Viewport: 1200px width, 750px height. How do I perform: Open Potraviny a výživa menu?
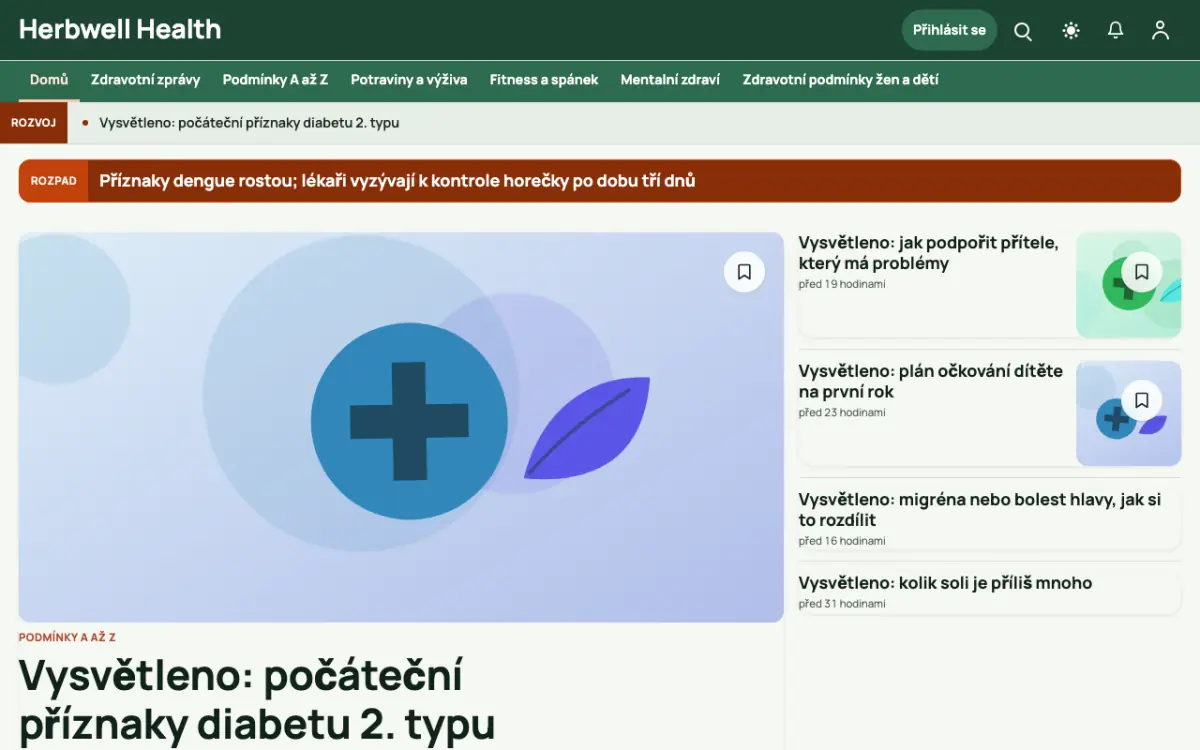(x=409, y=80)
